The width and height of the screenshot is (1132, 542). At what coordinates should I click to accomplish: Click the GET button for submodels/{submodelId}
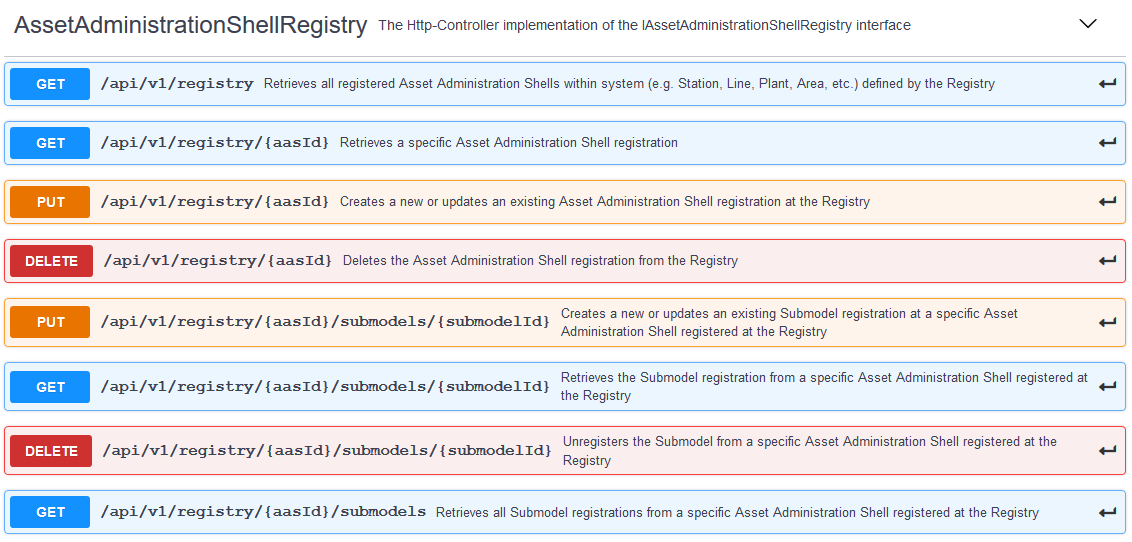[50, 387]
